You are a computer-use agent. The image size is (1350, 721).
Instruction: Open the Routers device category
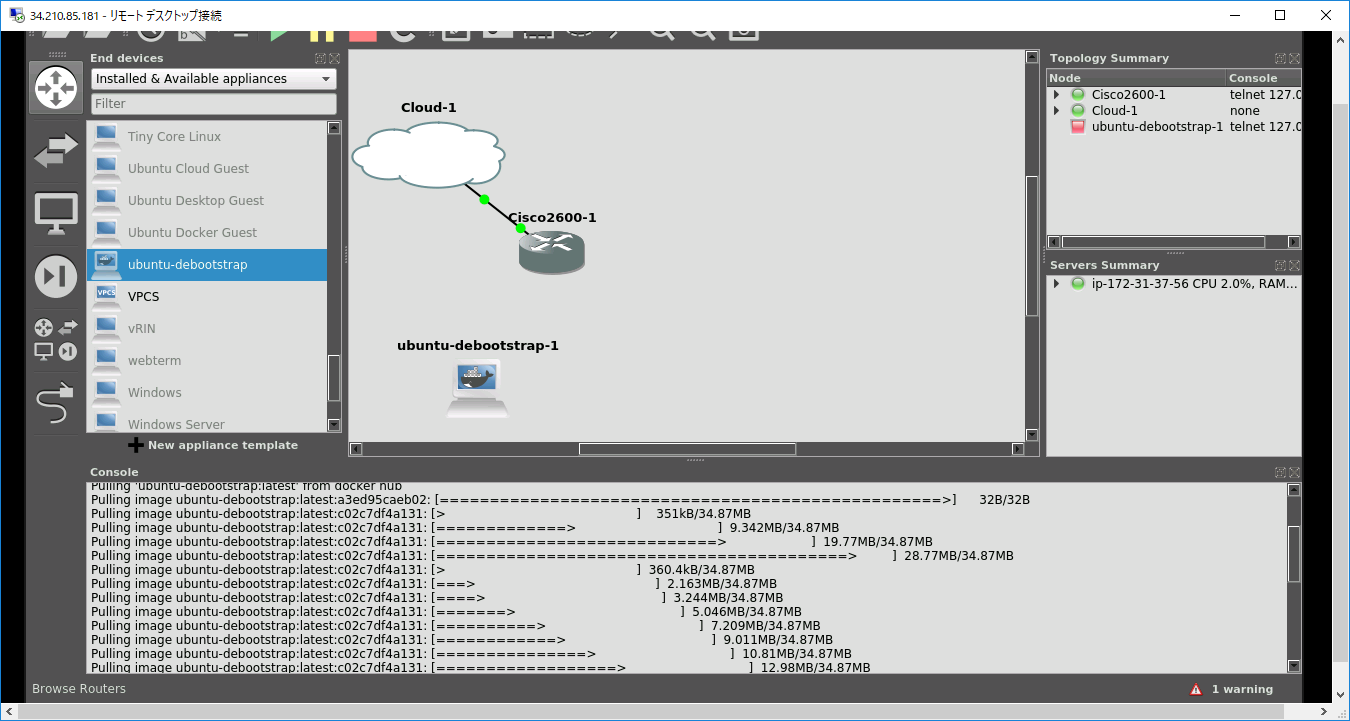pos(56,88)
